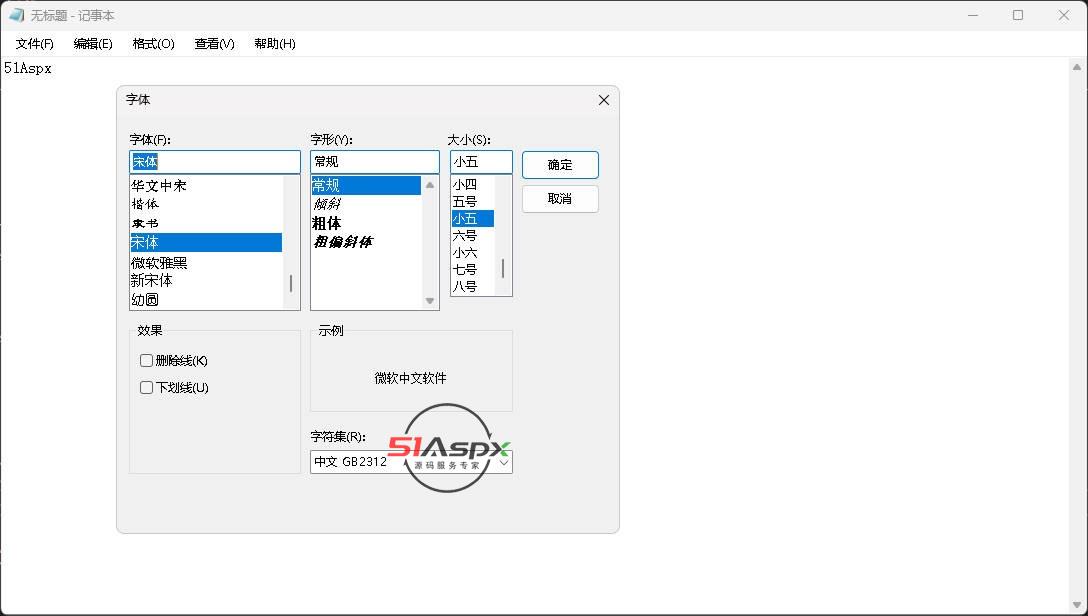
Task: Select 粗体 font style
Action: (x=366, y=223)
